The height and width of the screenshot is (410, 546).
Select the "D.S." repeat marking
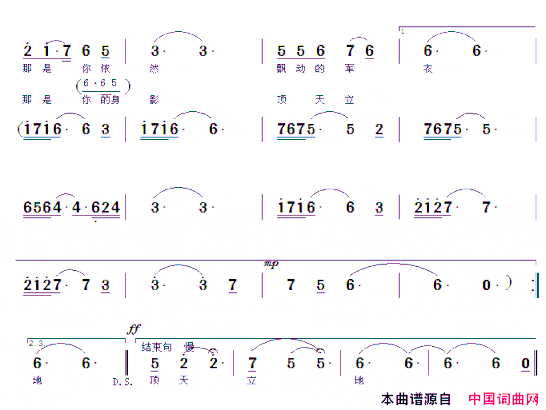click(123, 382)
